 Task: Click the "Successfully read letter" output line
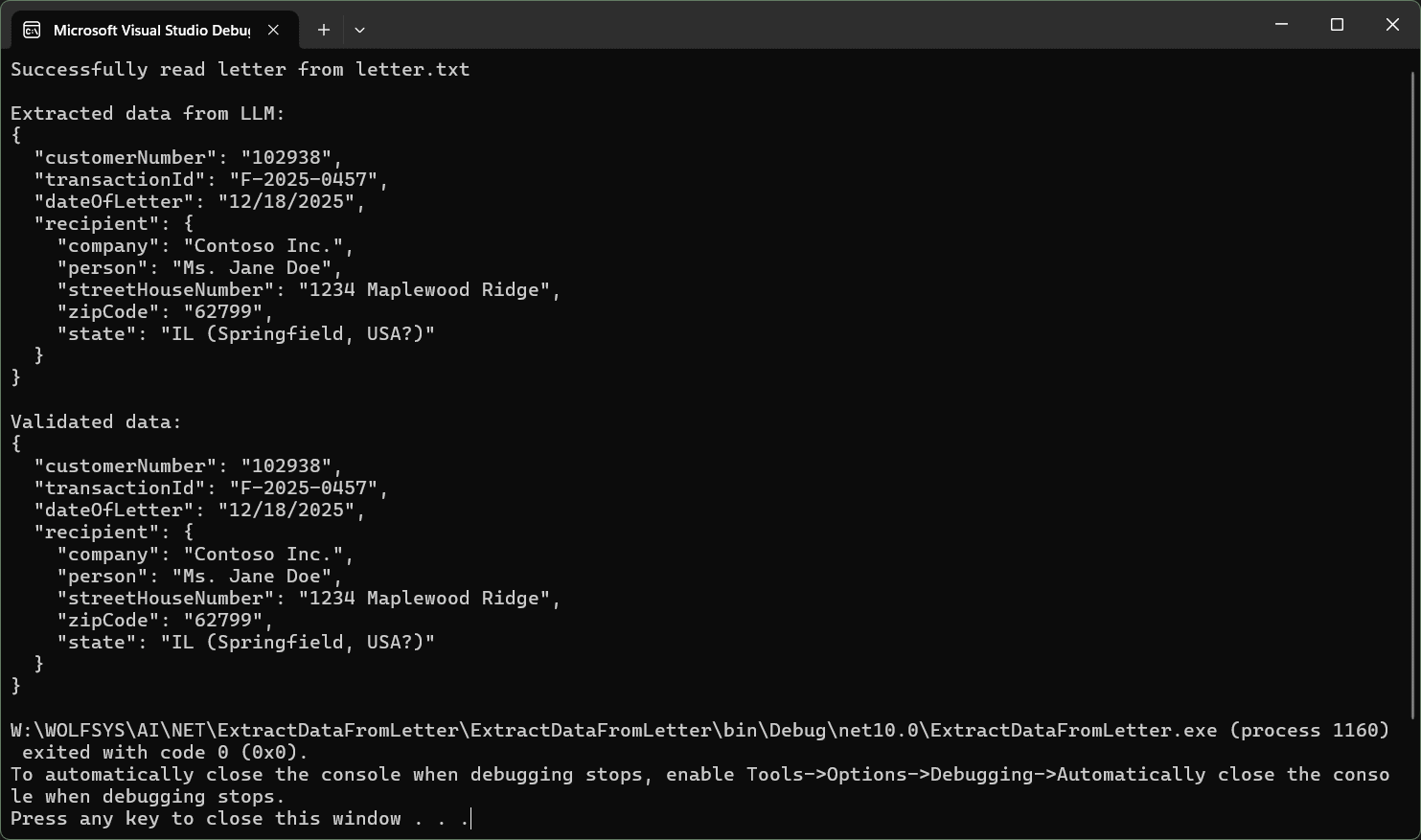(240, 70)
